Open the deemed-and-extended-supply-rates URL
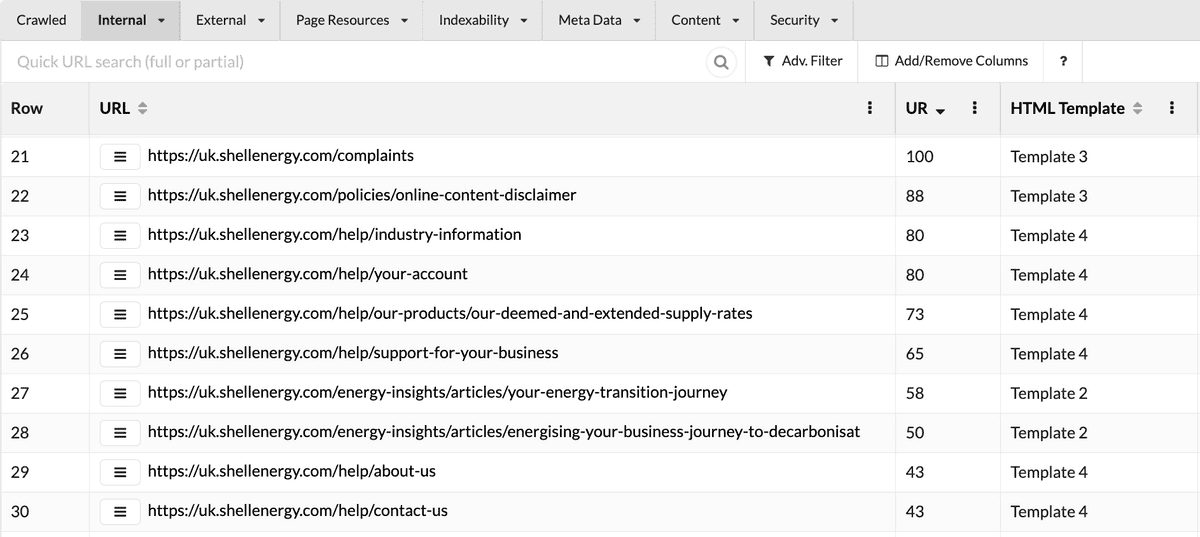Screen dimensions: 1200x537 pyautogui.click(x=450, y=313)
